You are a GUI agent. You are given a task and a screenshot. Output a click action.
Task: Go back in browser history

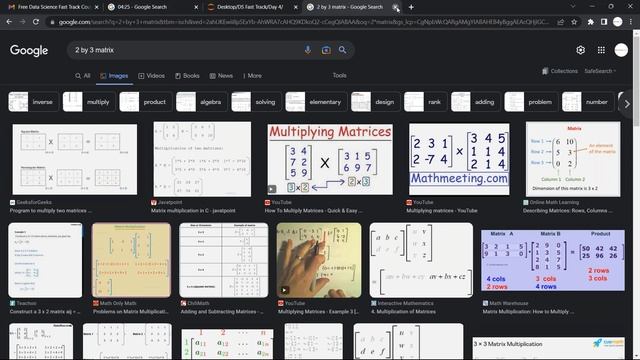(9, 22)
